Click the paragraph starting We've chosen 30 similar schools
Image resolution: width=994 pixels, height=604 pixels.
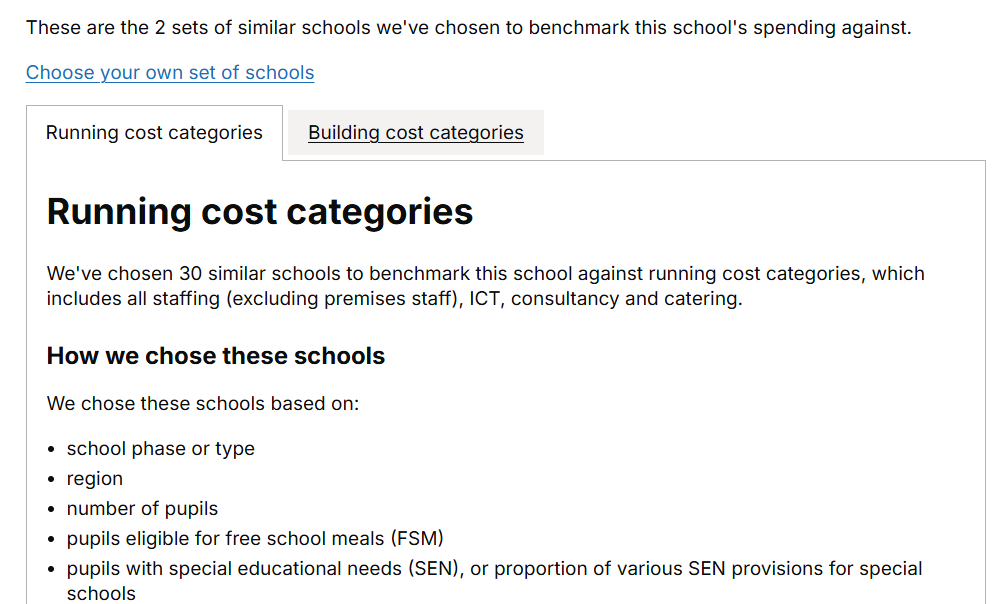coord(485,286)
